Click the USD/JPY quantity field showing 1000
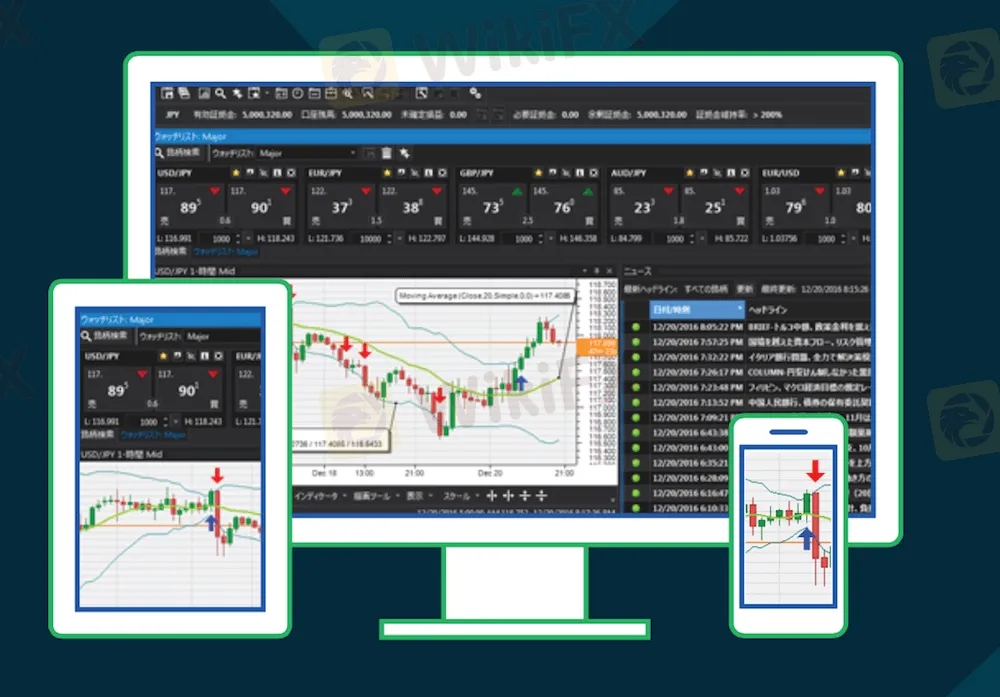 click(221, 239)
